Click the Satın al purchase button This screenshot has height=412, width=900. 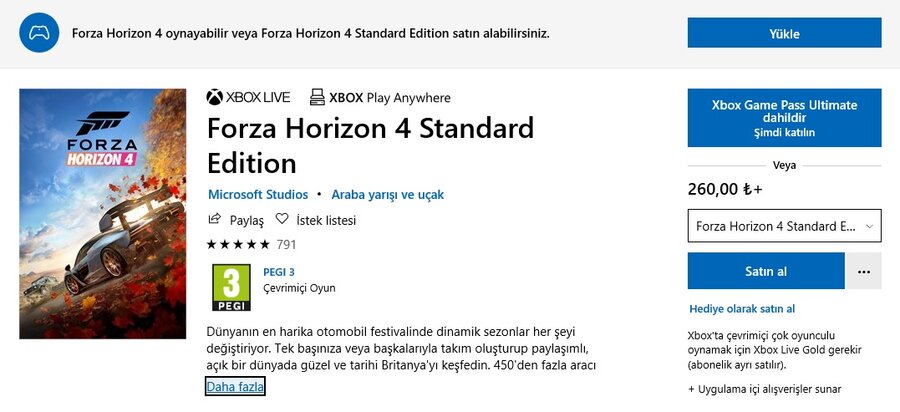(x=766, y=271)
